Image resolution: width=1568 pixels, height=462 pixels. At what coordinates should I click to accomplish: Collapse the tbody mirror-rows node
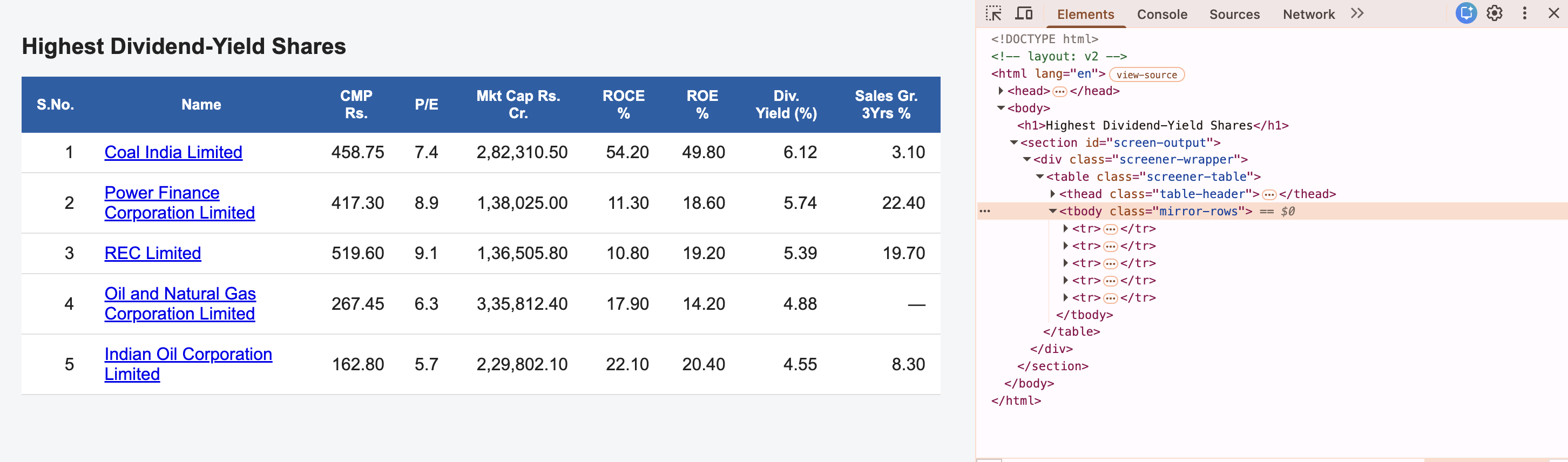coord(1052,211)
